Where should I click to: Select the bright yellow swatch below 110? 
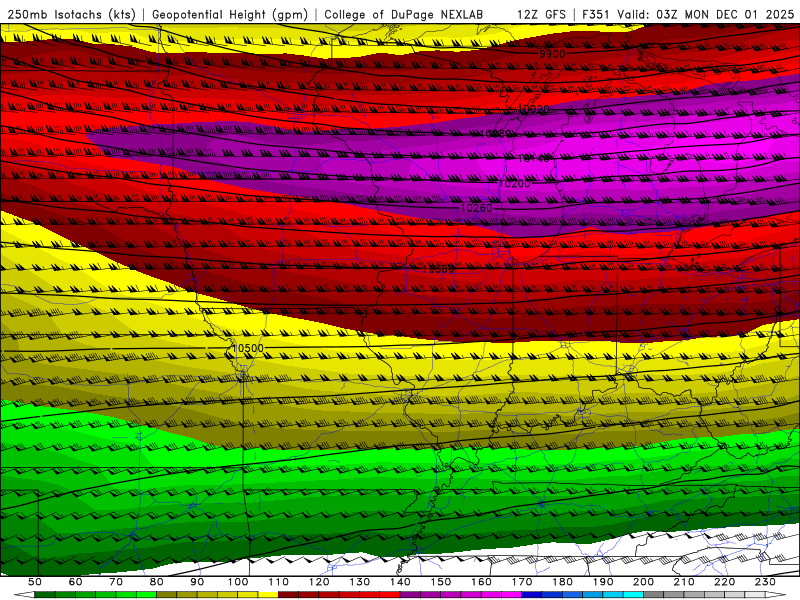pos(268,595)
